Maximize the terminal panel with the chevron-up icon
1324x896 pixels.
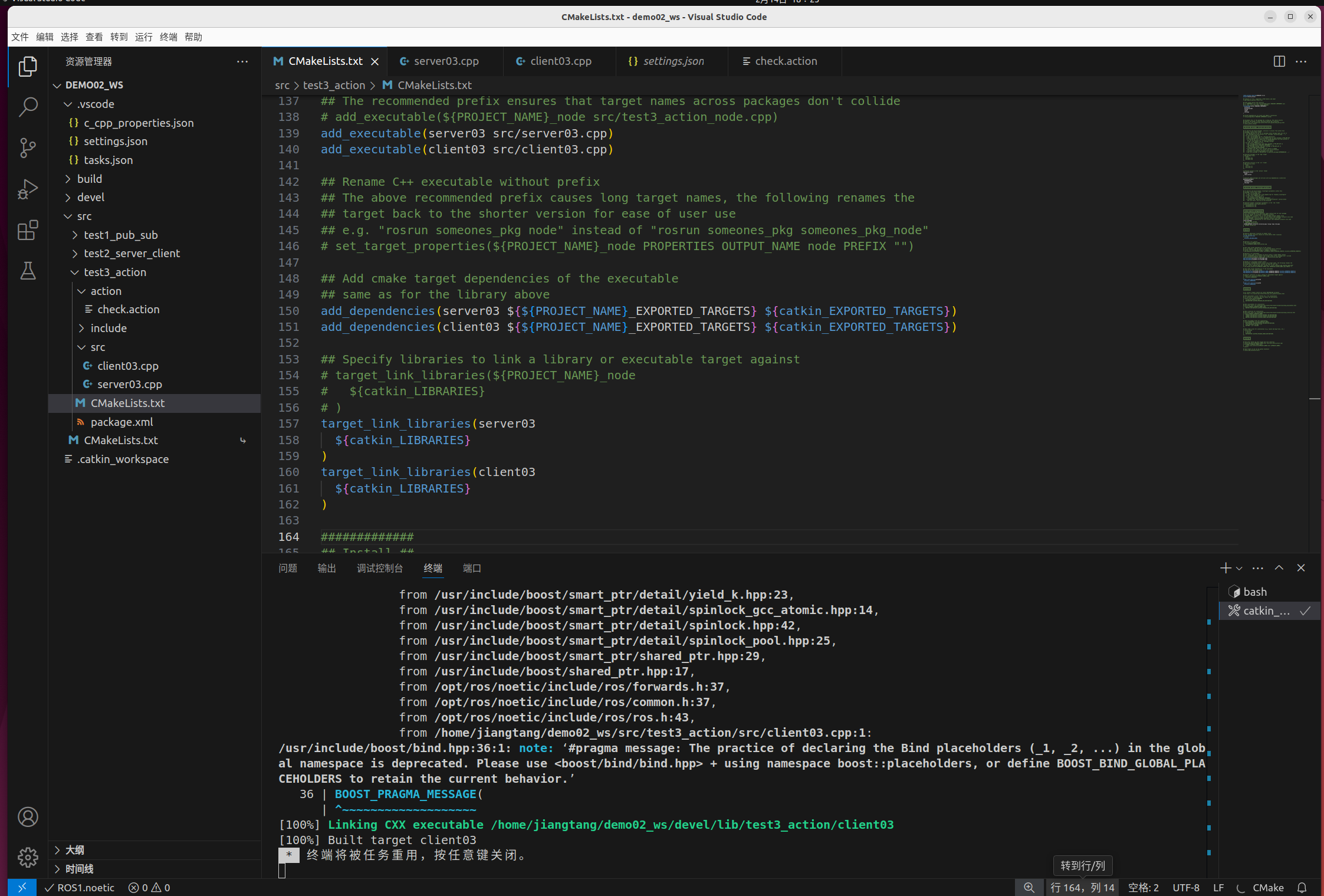pyautogui.click(x=1279, y=568)
